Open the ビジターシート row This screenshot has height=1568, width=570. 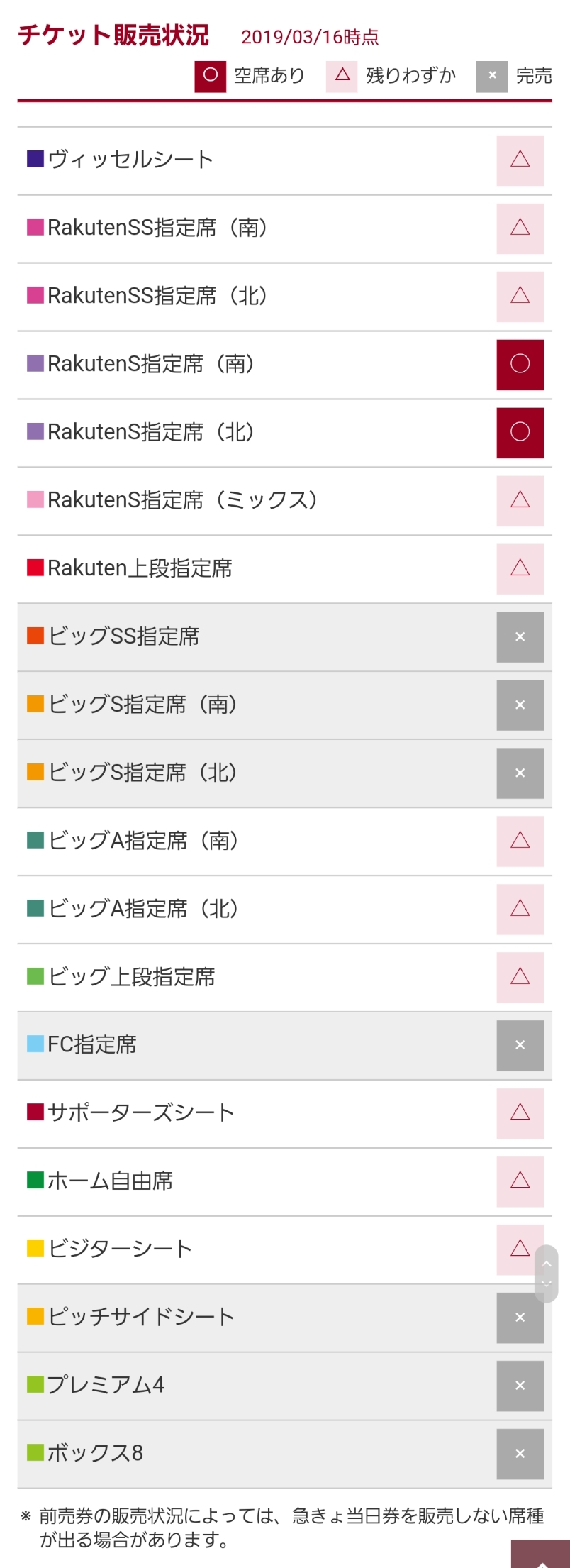point(120,1249)
